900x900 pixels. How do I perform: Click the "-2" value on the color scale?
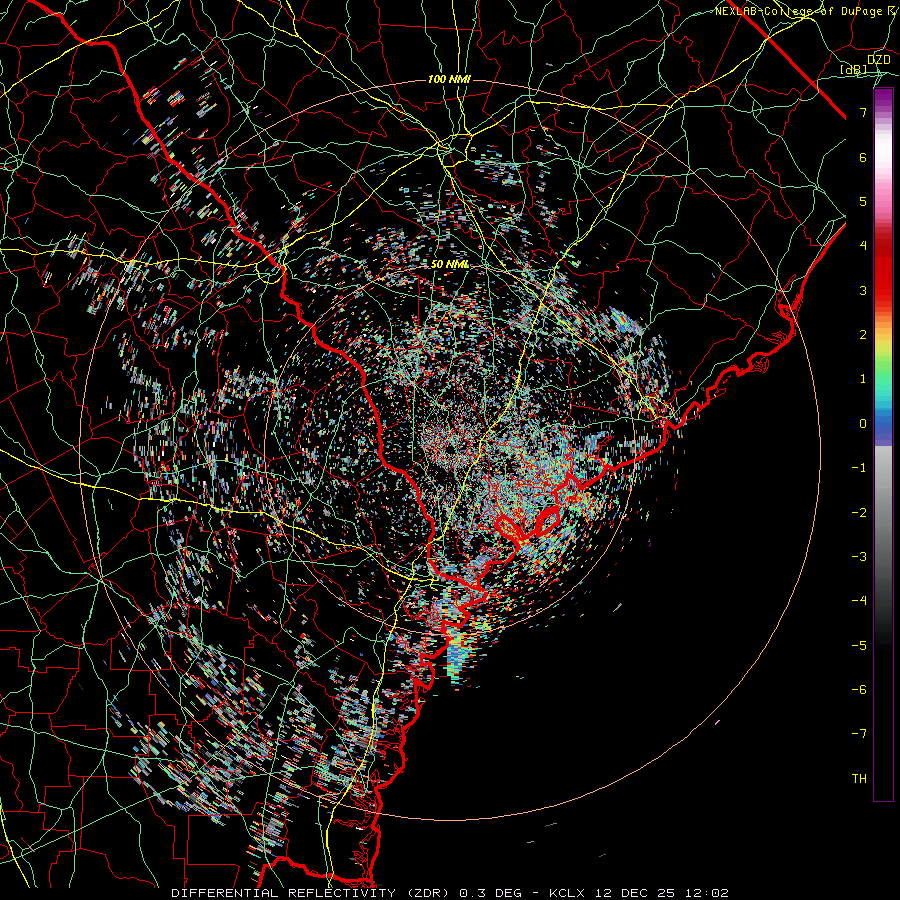[x=859, y=512]
